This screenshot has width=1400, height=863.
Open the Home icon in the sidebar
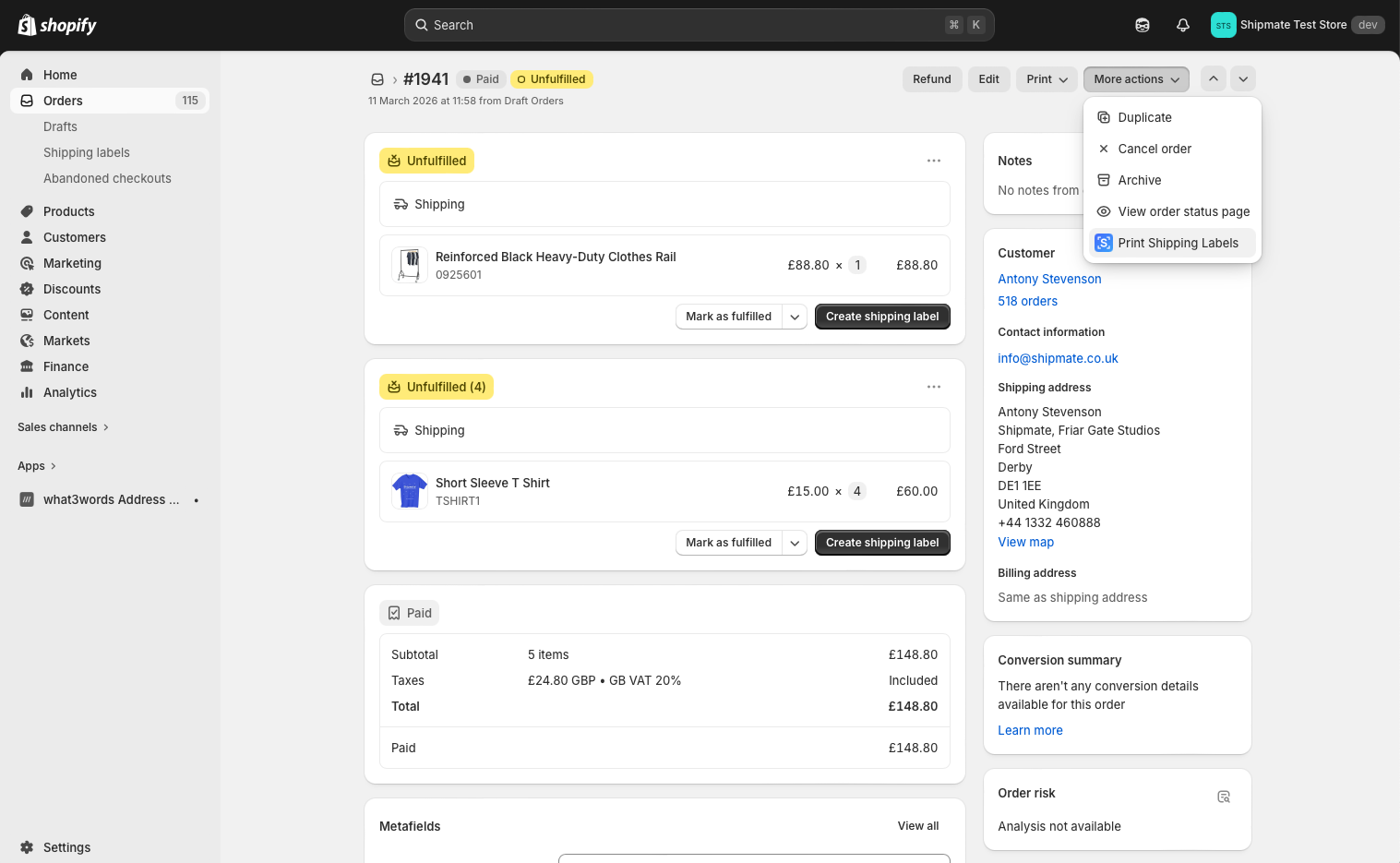[27, 74]
